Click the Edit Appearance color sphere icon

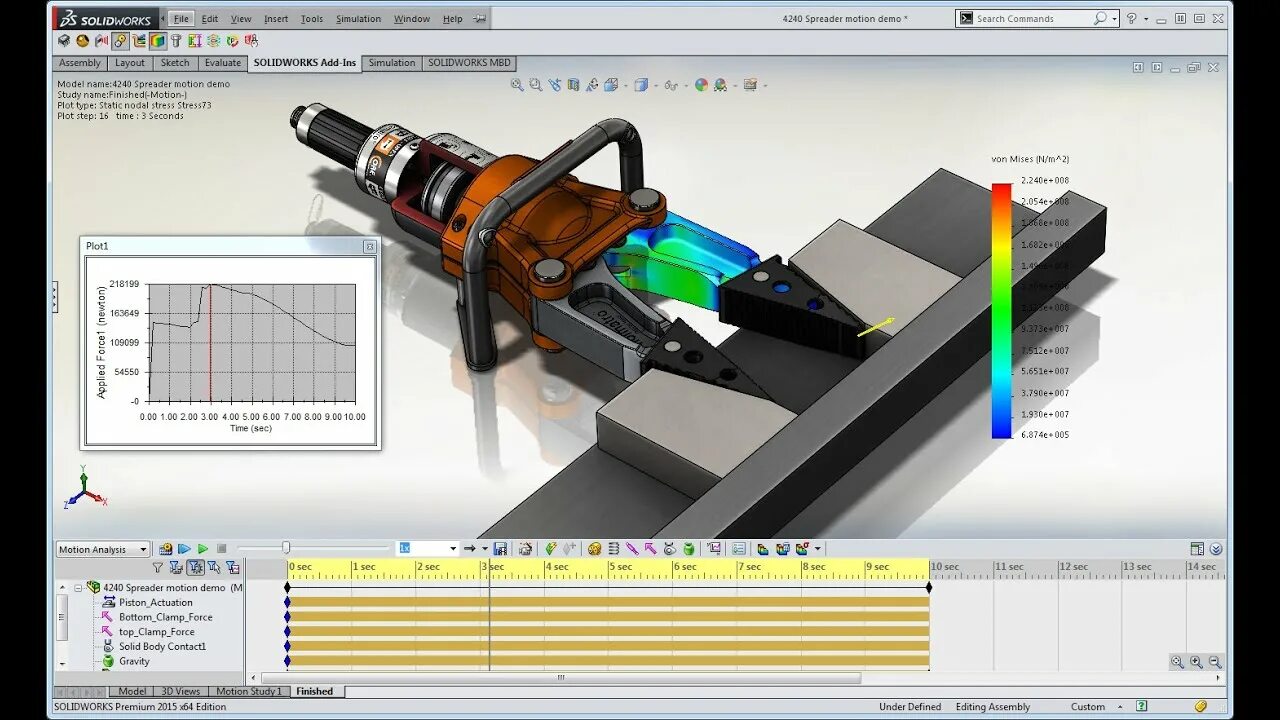[x=701, y=86]
